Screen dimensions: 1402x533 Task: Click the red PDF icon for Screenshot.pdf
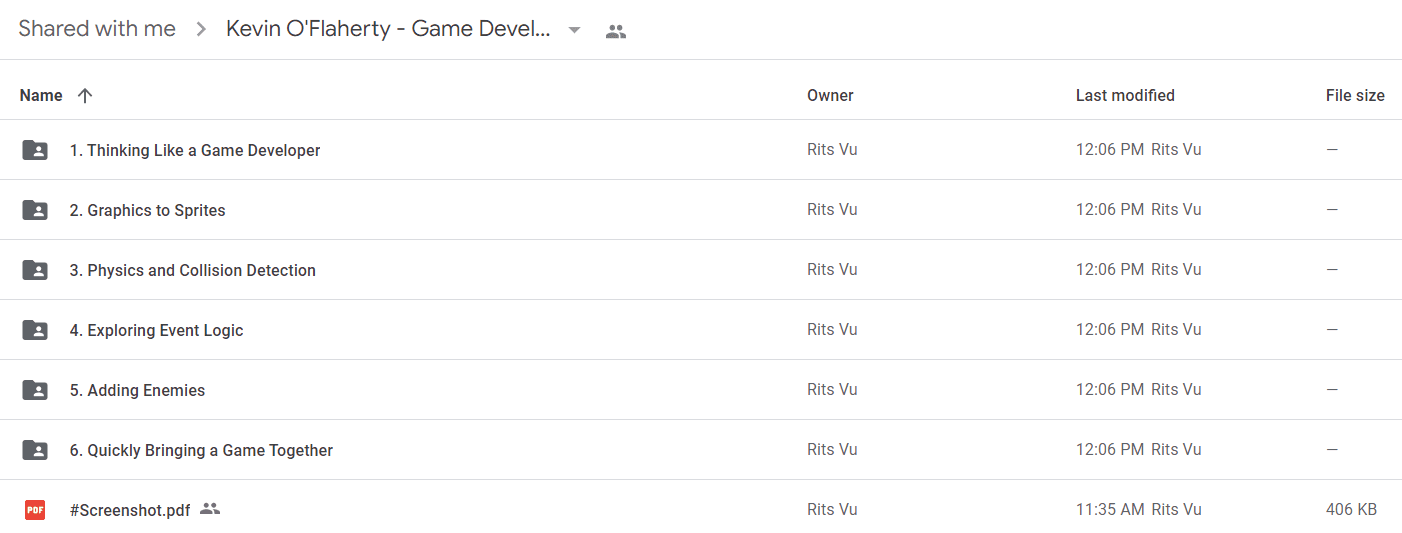coord(35,510)
